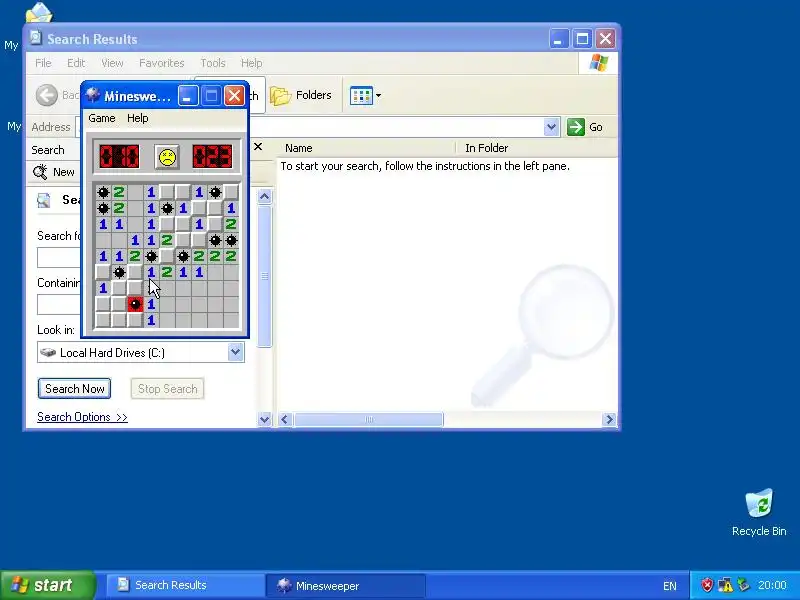Click the red security shield tray icon
Screen dimensions: 800x600
707,585
